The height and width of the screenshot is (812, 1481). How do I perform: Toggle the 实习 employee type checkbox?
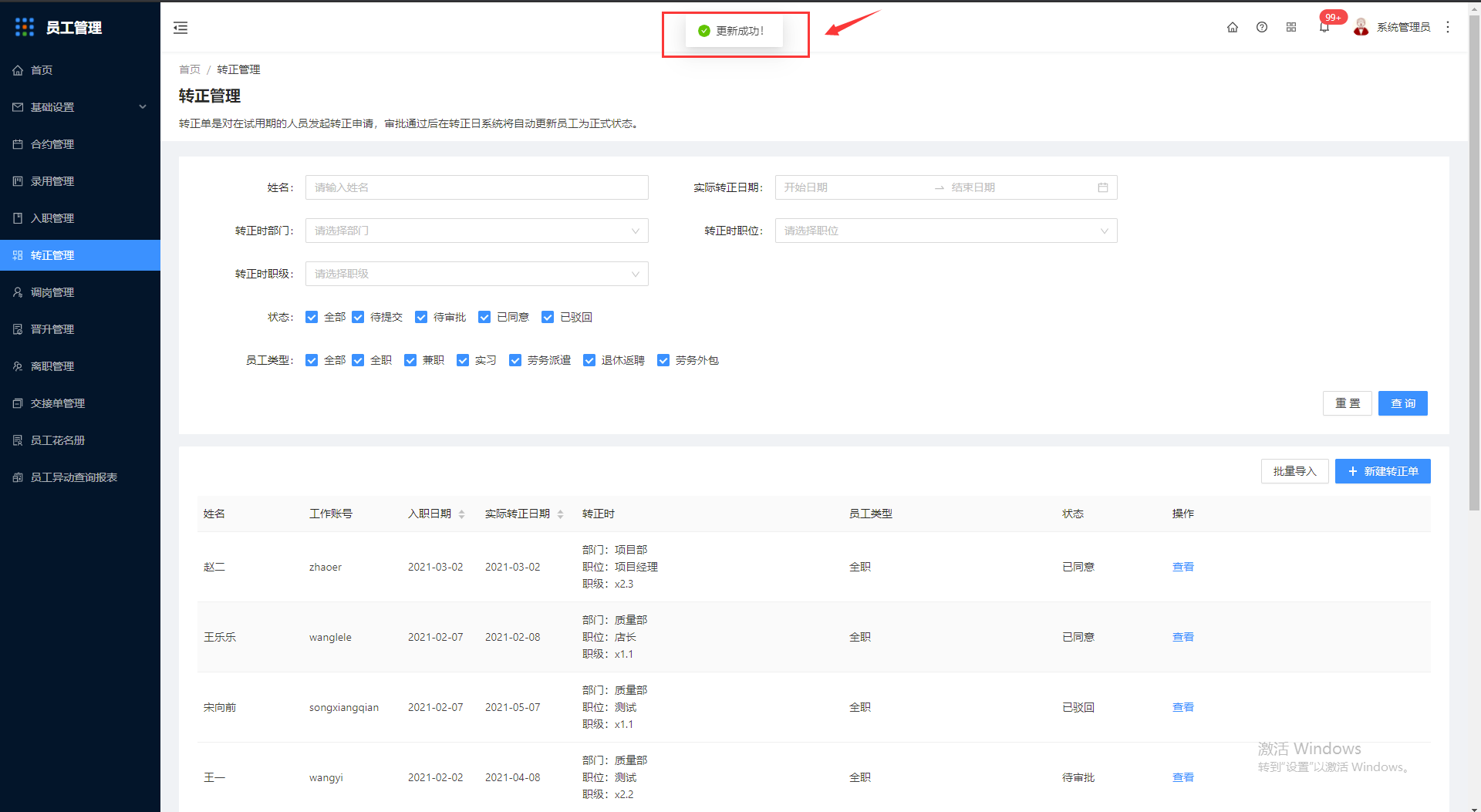coord(463,360)
